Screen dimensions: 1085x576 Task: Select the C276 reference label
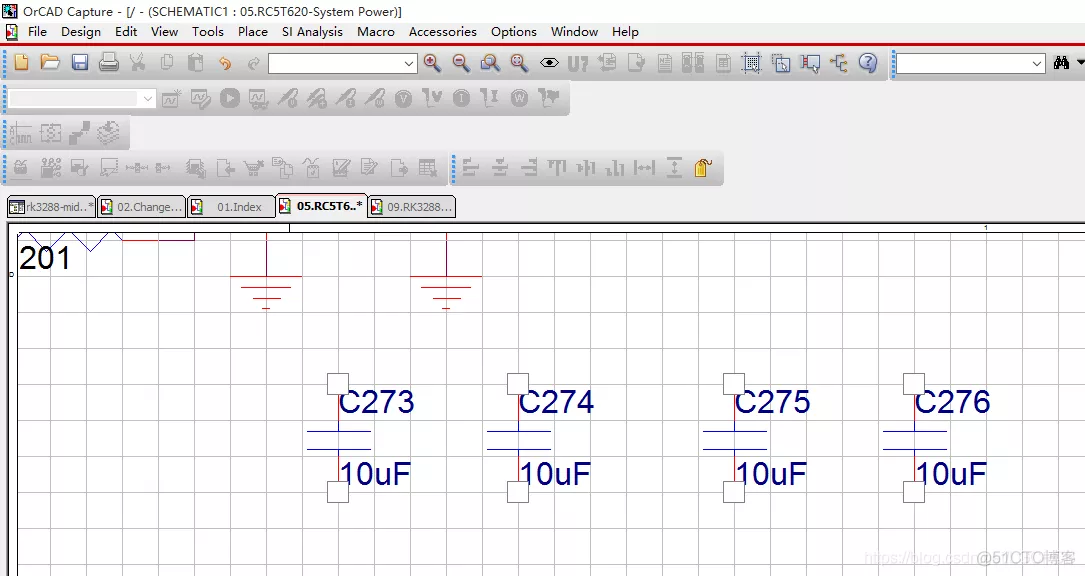pos(953,402)
